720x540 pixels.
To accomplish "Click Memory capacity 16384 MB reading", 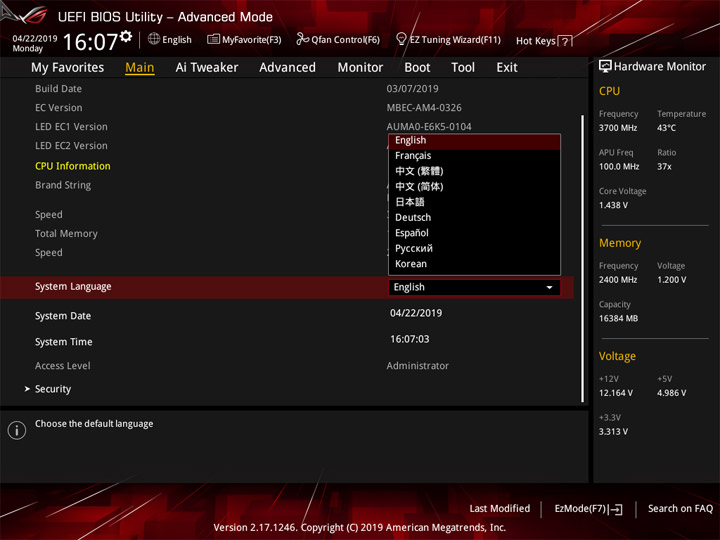I will (x=618, y=319).
